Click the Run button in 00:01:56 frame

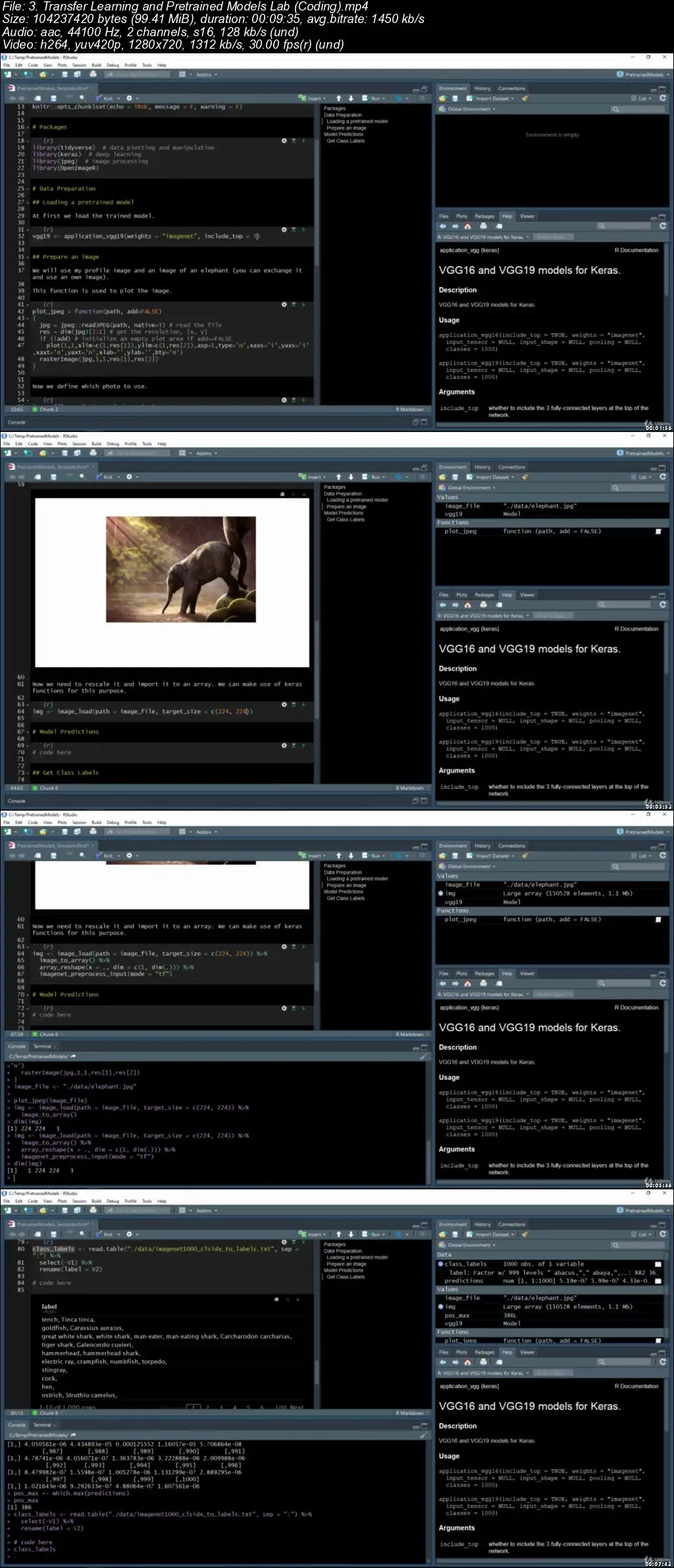(374, 98)
